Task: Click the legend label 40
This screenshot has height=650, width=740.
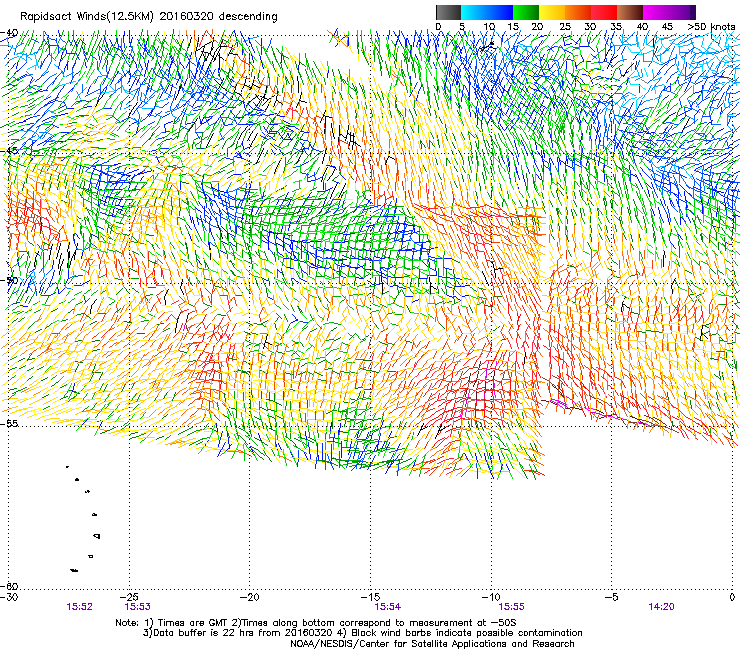Action: tap(642, 27)
